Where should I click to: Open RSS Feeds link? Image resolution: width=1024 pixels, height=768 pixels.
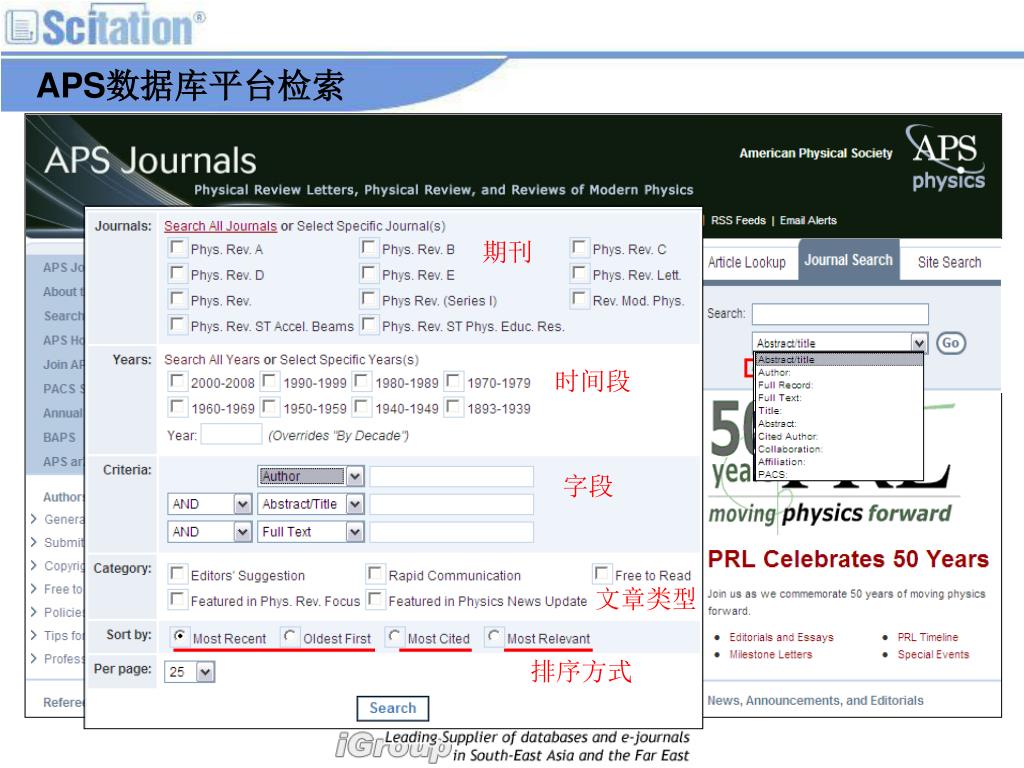pyautogui.click(x=738, y=221)
